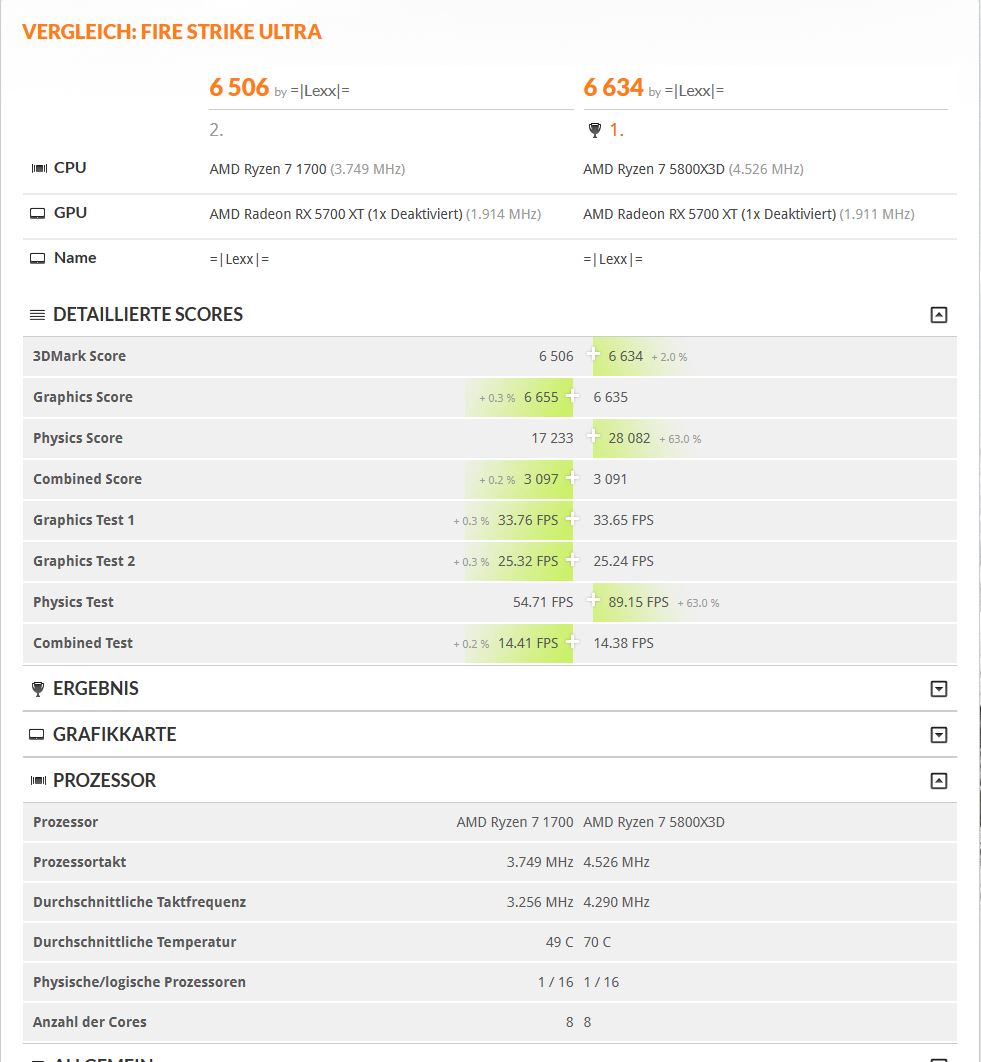Click the chip icon beside Prozessor
The image size is (981, 1062).
coord(39,780)
